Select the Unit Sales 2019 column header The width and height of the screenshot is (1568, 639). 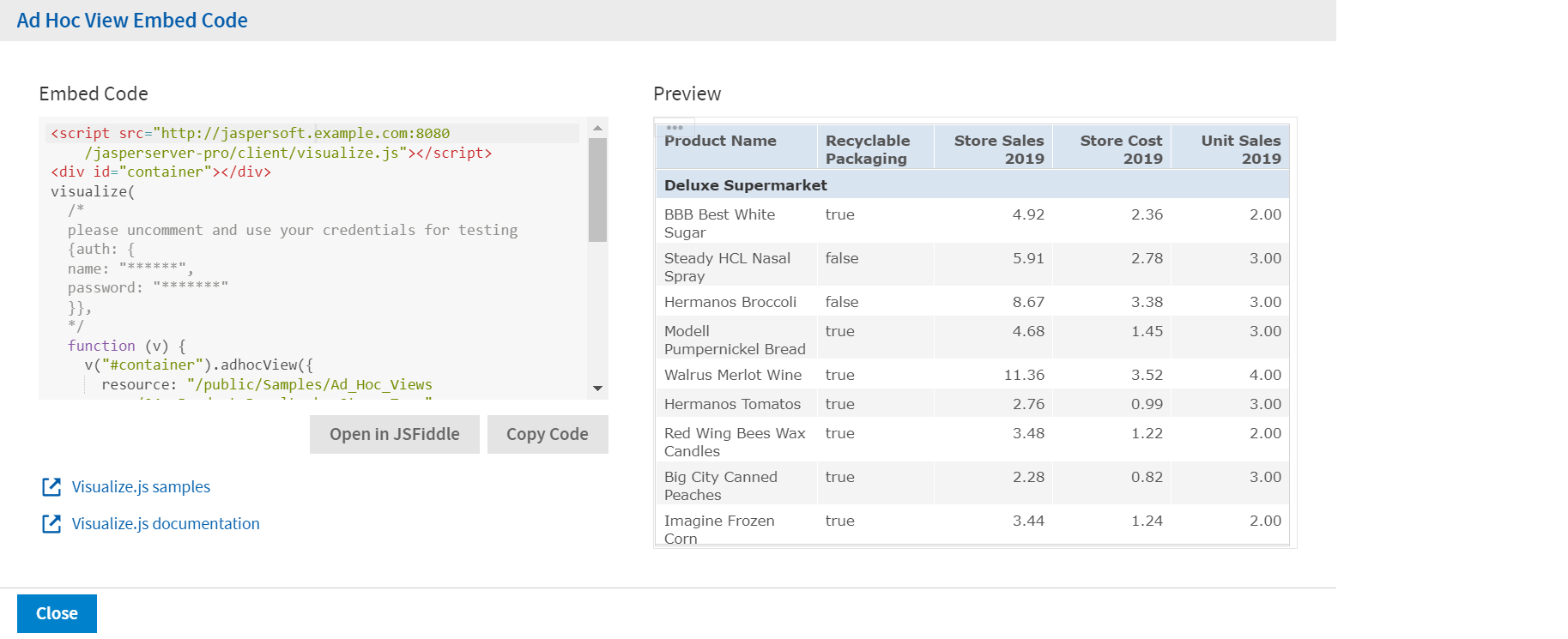click(x=1231, y=147)
